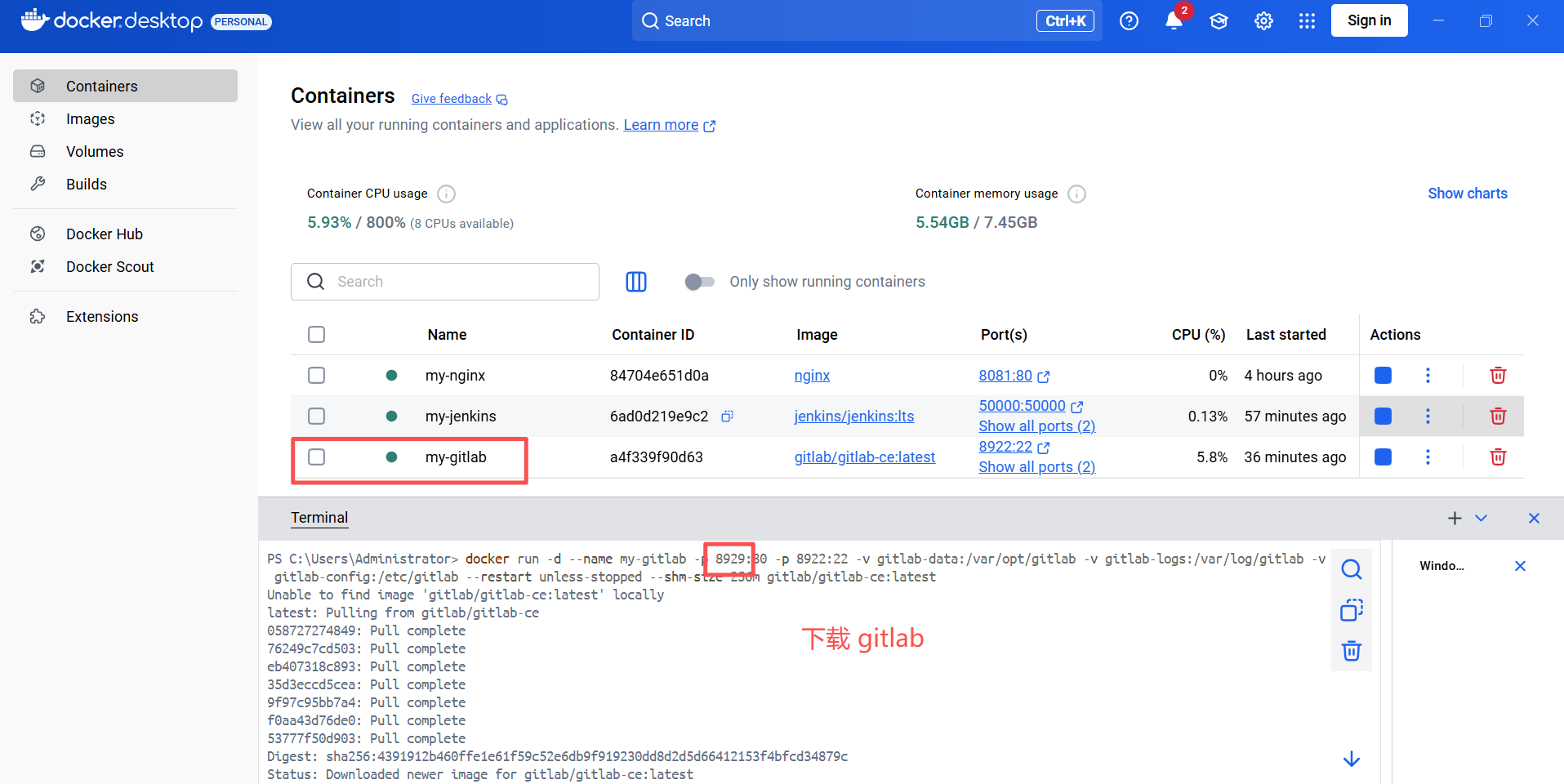Open the help question mark icon
The image size is (1564, 784).
[1129, 21]
